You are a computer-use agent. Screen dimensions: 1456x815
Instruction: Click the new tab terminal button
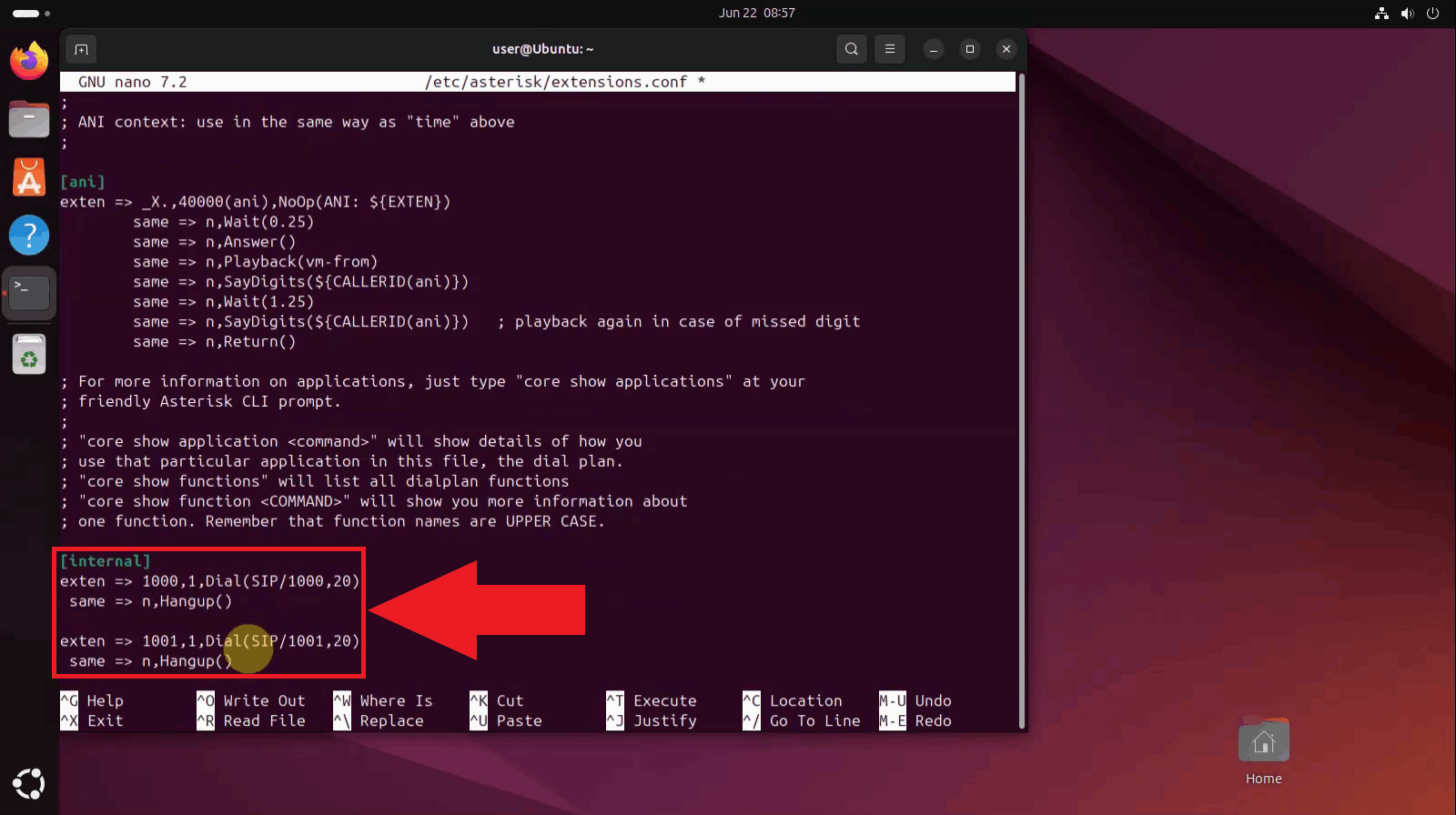click(81, 49)
